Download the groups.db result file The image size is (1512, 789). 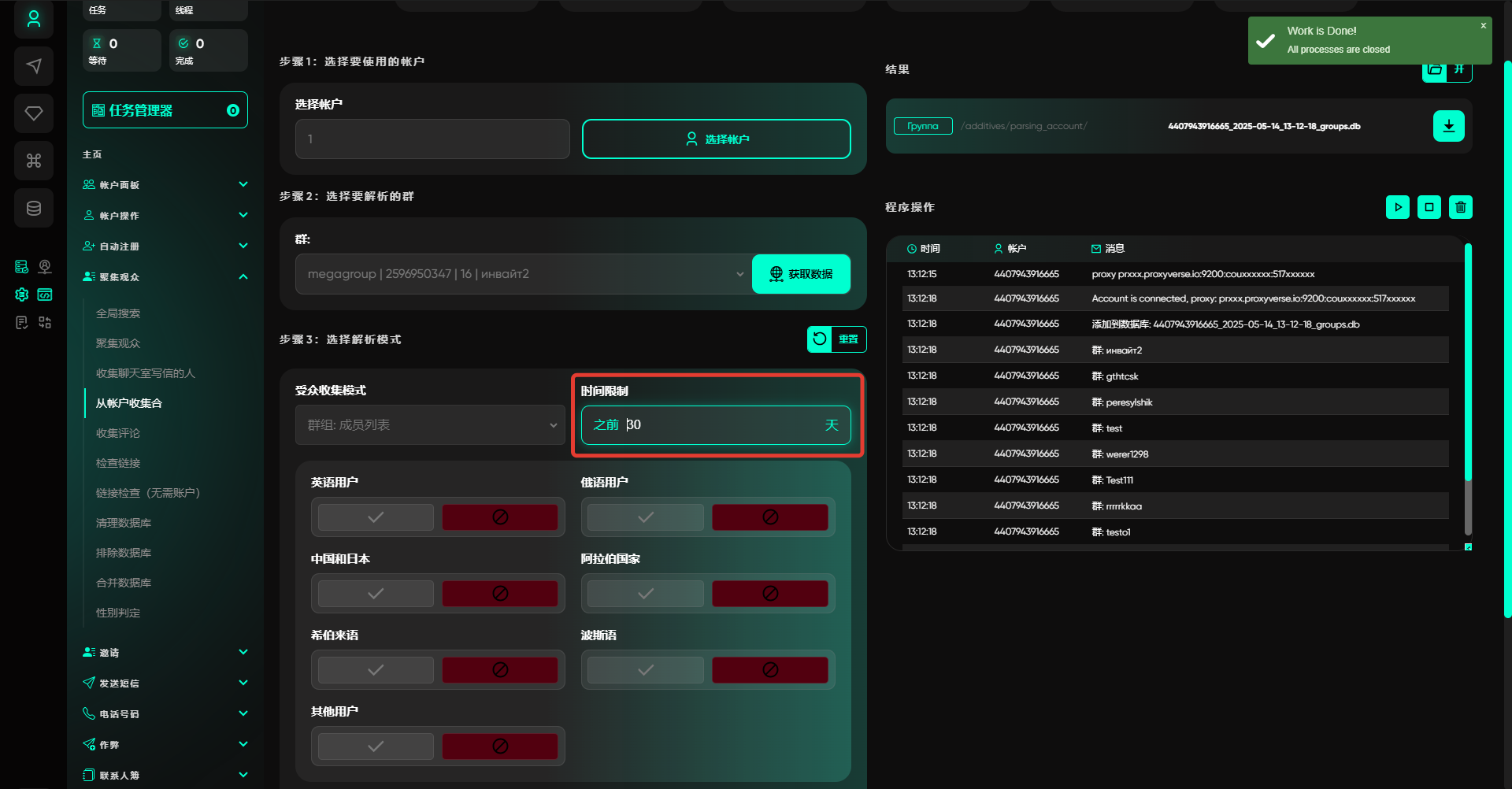(1448, 126)
